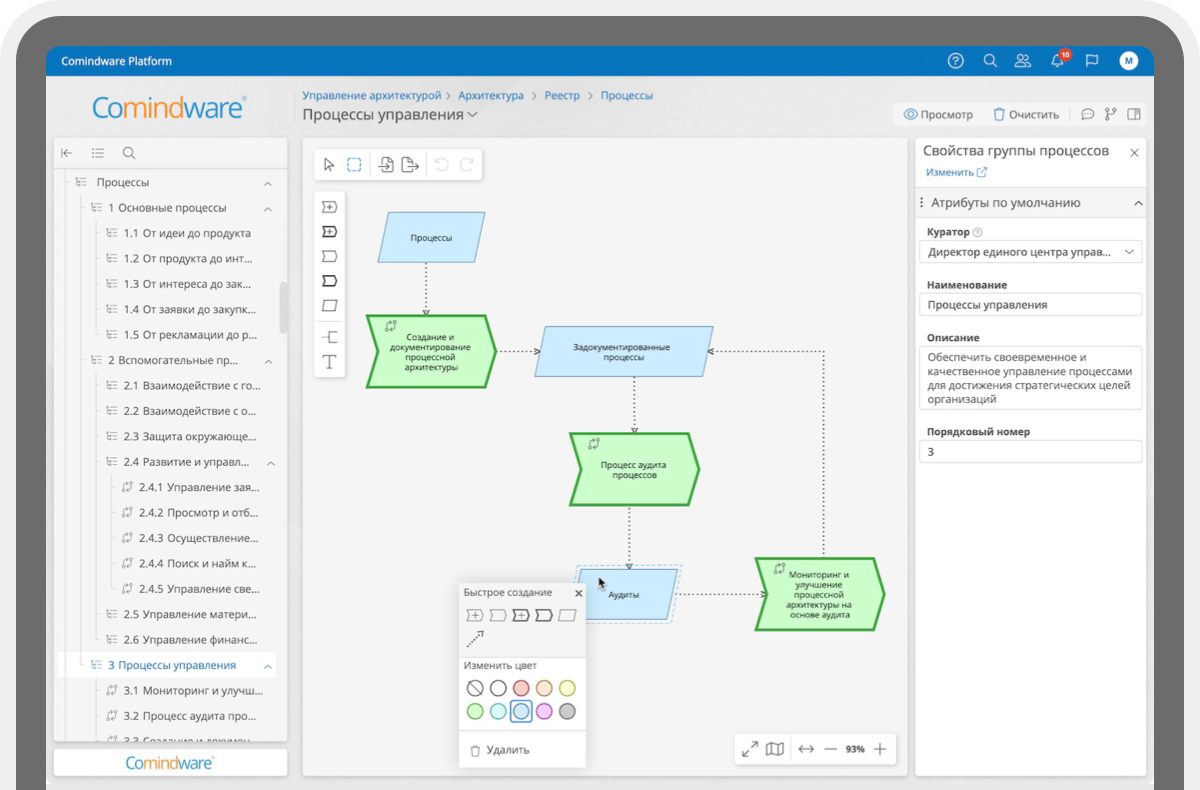The height and width of the screenshot is (790, 1200).
Task: Pick the parallelogram shape in the palette
Action: [x=329, y=305]
